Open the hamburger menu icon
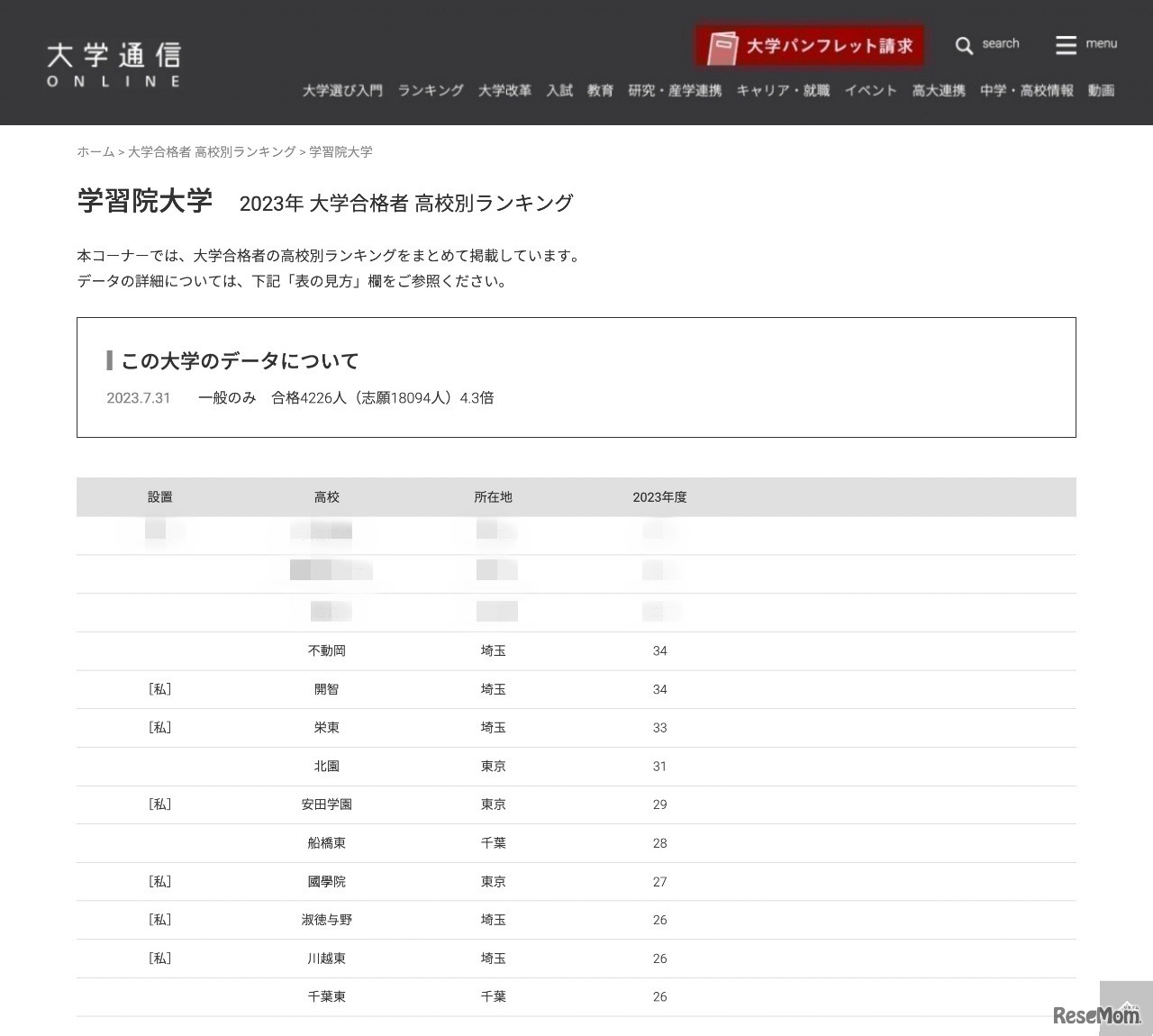1153x1036 pixels. coord(1067,44)
